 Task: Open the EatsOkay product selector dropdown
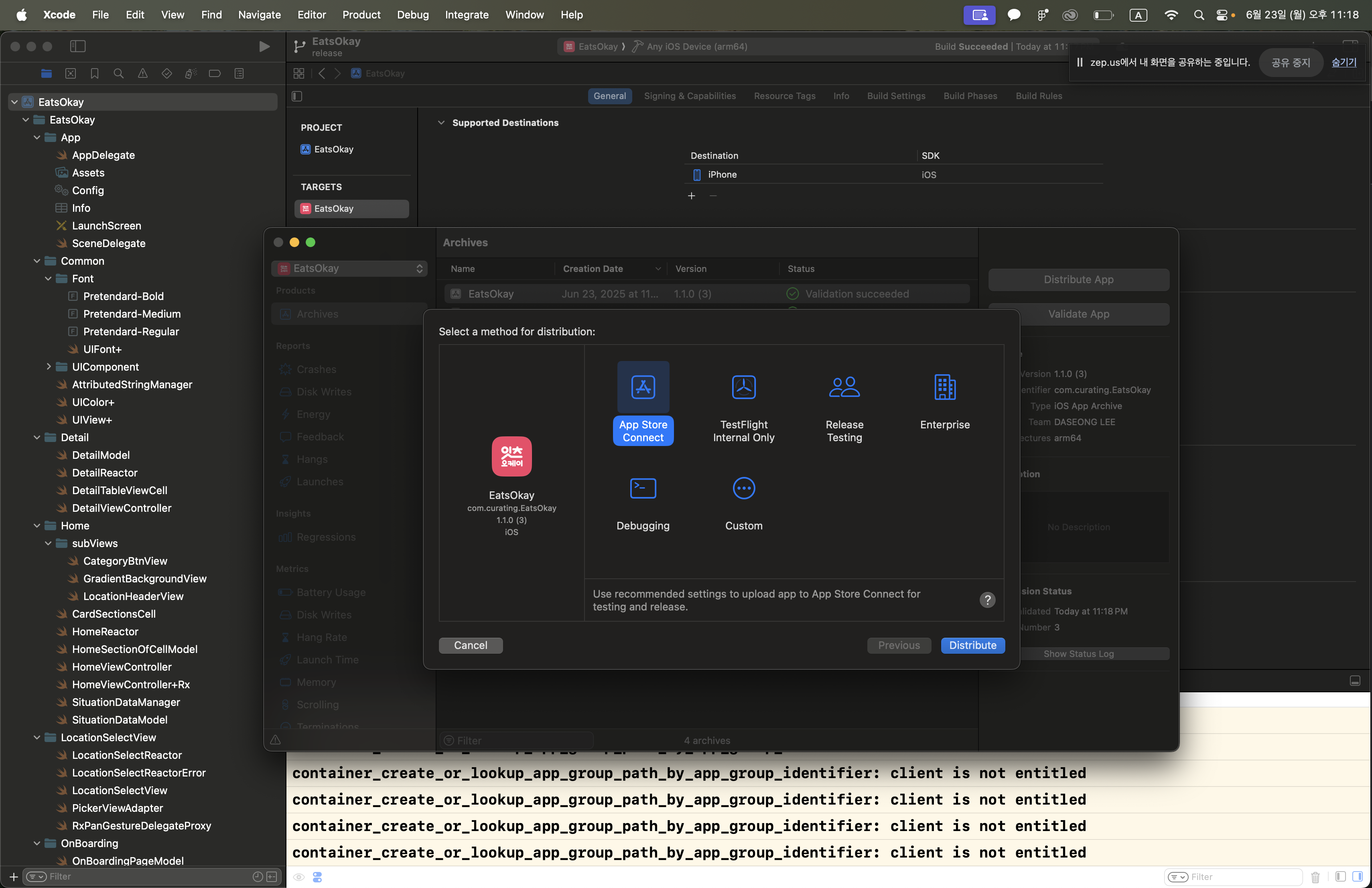point(350,269)
